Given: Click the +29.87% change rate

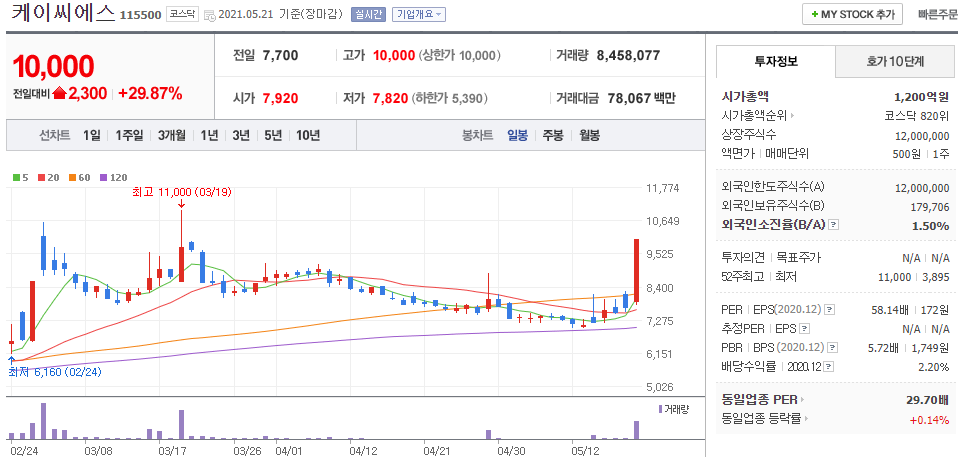Looking at the screenshot, I should 150,93.
